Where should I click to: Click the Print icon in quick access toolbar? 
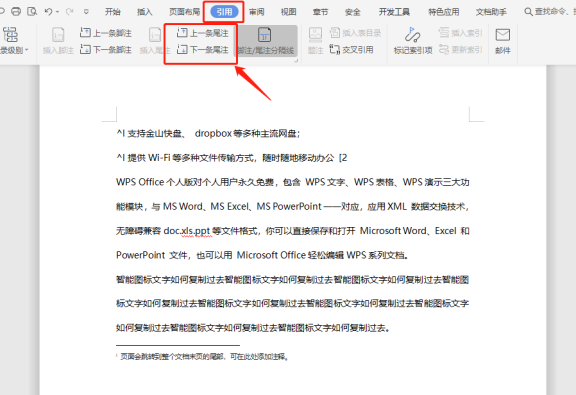(16, 11)
